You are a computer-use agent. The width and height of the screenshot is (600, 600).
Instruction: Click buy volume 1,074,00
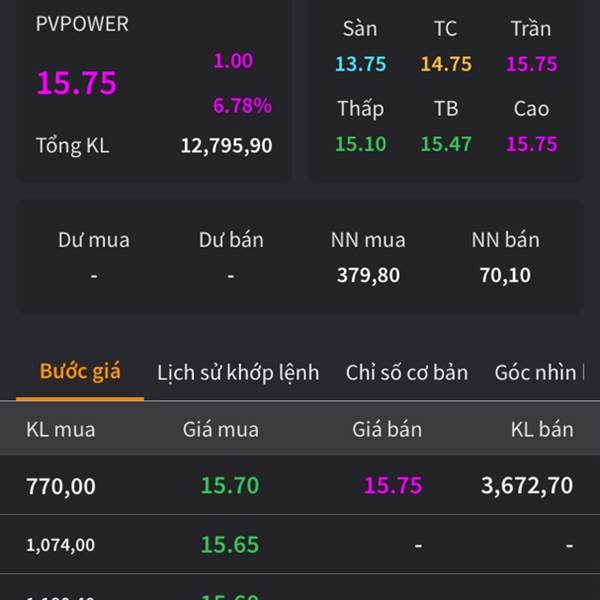pos(60,545)
